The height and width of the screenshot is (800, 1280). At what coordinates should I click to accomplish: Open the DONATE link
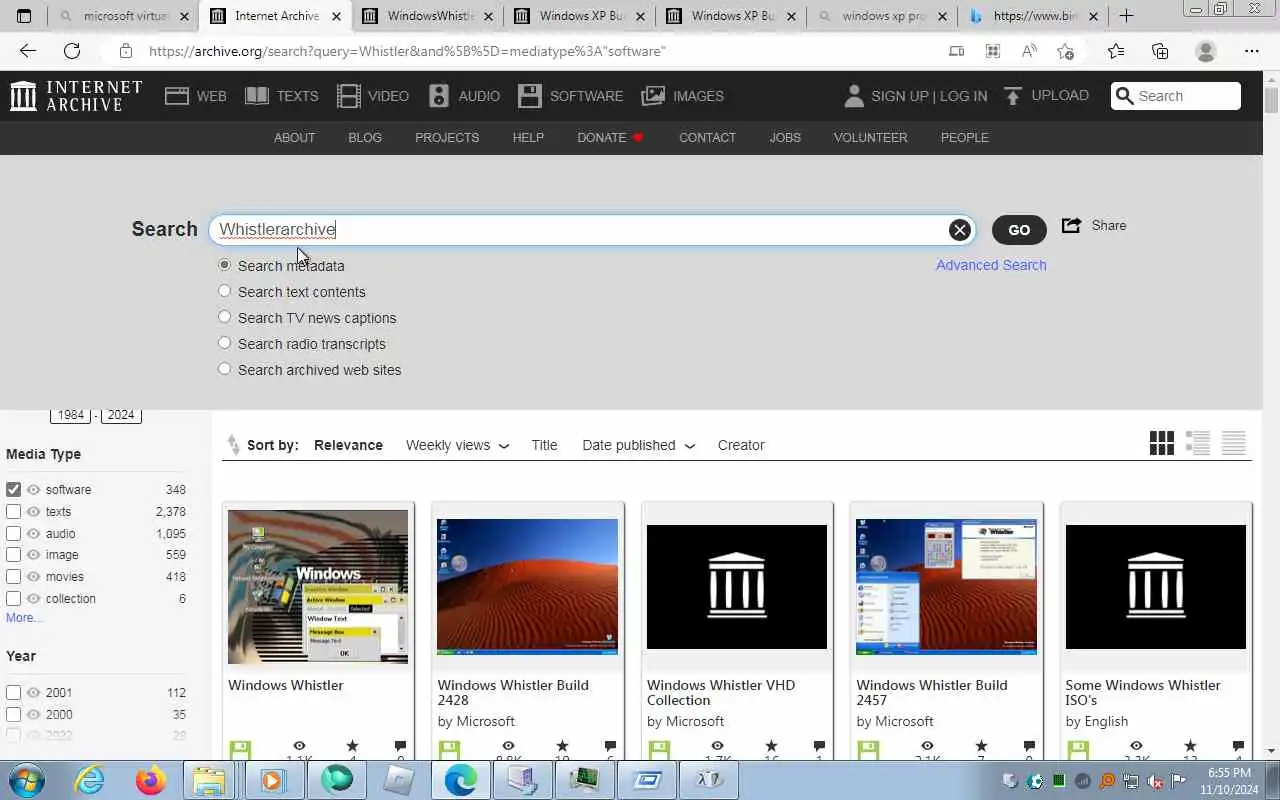[x=610, y=138]
